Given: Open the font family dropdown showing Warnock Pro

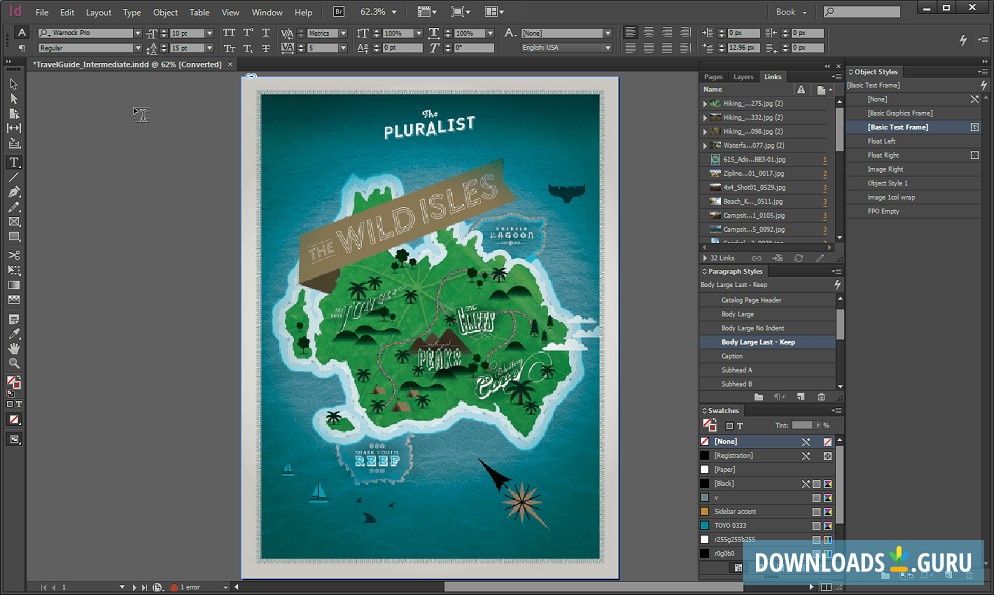Looking at the screenshot, I should tap(138, 31).
